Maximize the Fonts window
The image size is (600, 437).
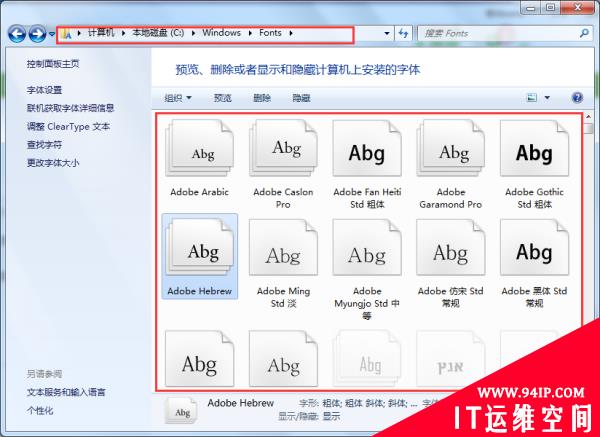[x=550, y=8]
